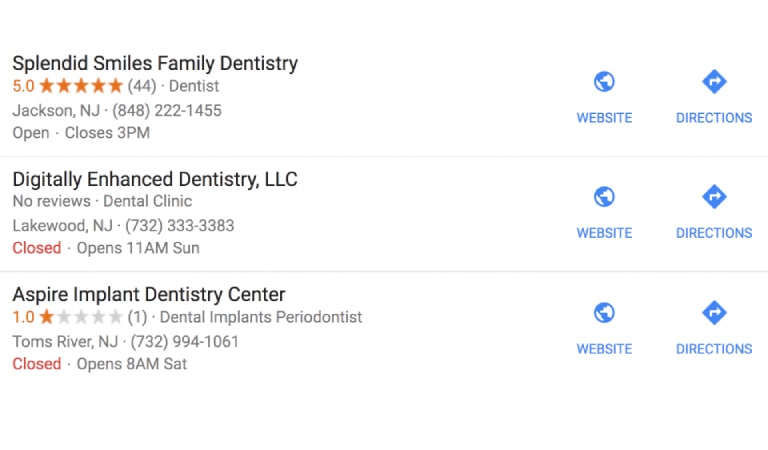
Task: Click DIRECTIONS label for Splendid Smiles
Action: click(714, 118)
